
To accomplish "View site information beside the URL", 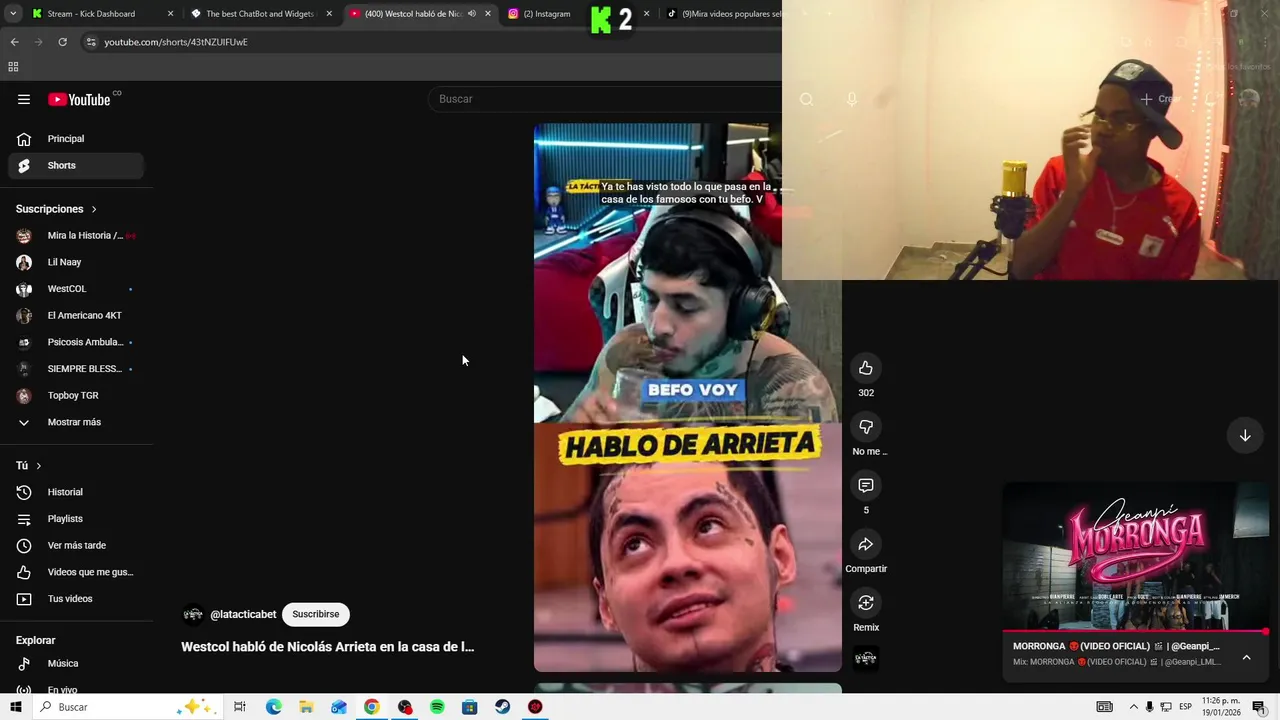I will pyautogui.click(x=91, y=42).
